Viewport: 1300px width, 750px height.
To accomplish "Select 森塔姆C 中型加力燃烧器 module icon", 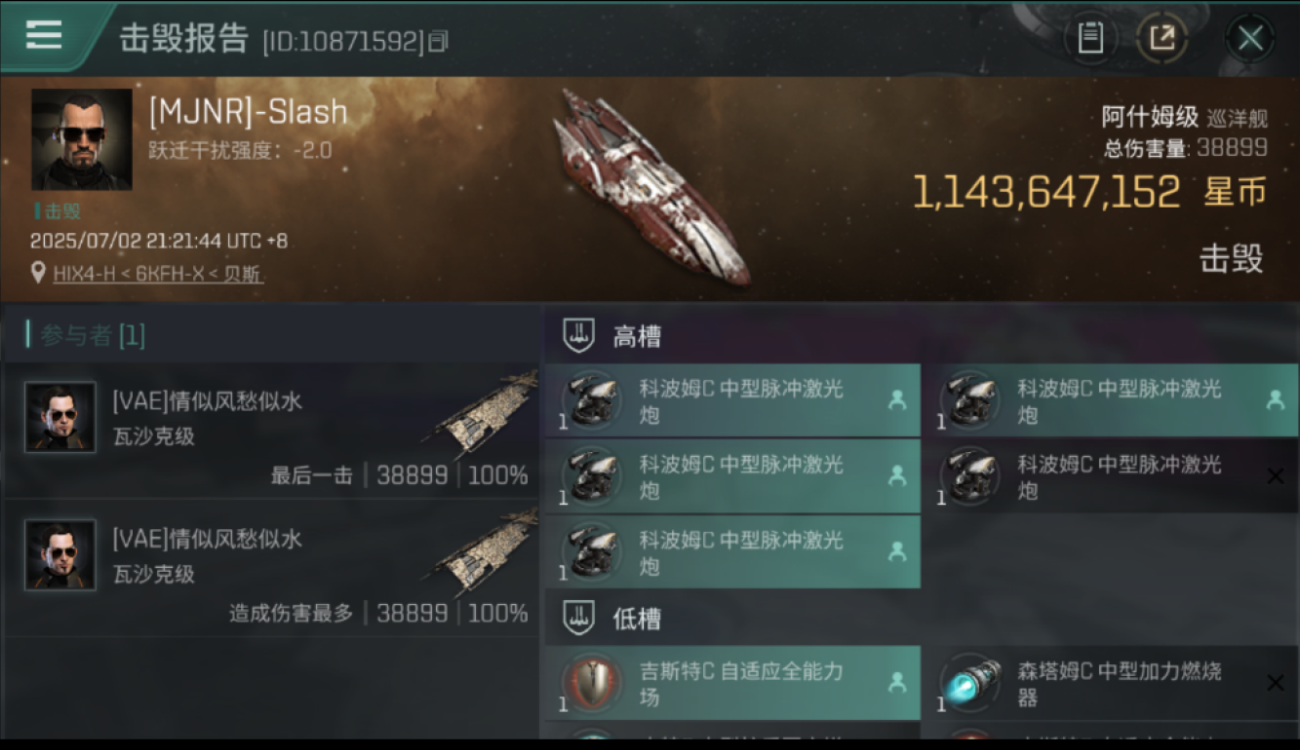I will coord(970,683).
